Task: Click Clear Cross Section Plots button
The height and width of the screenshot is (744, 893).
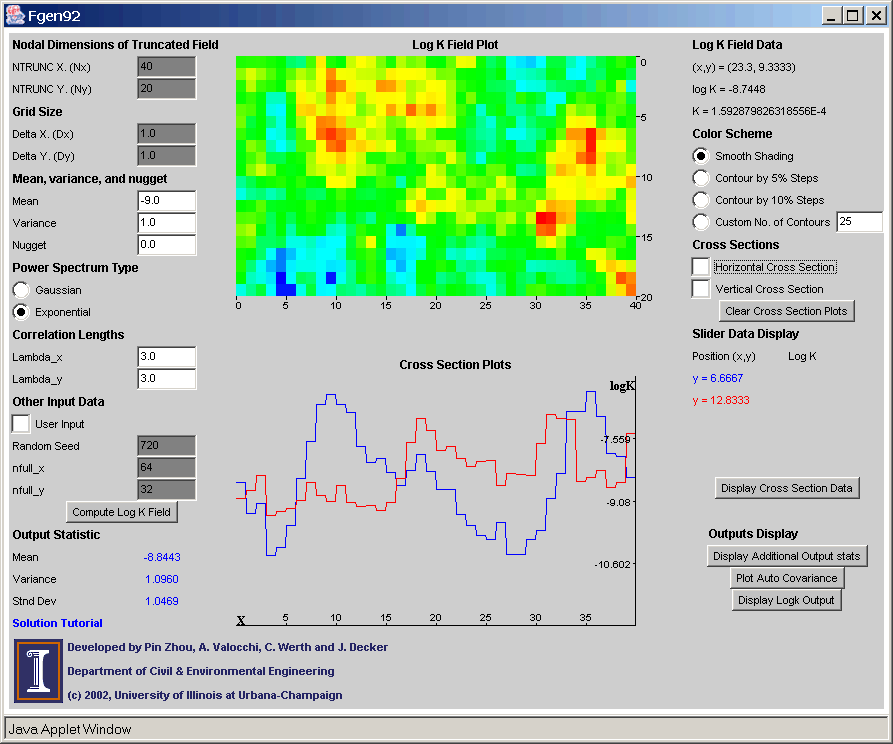Action: 786,311
